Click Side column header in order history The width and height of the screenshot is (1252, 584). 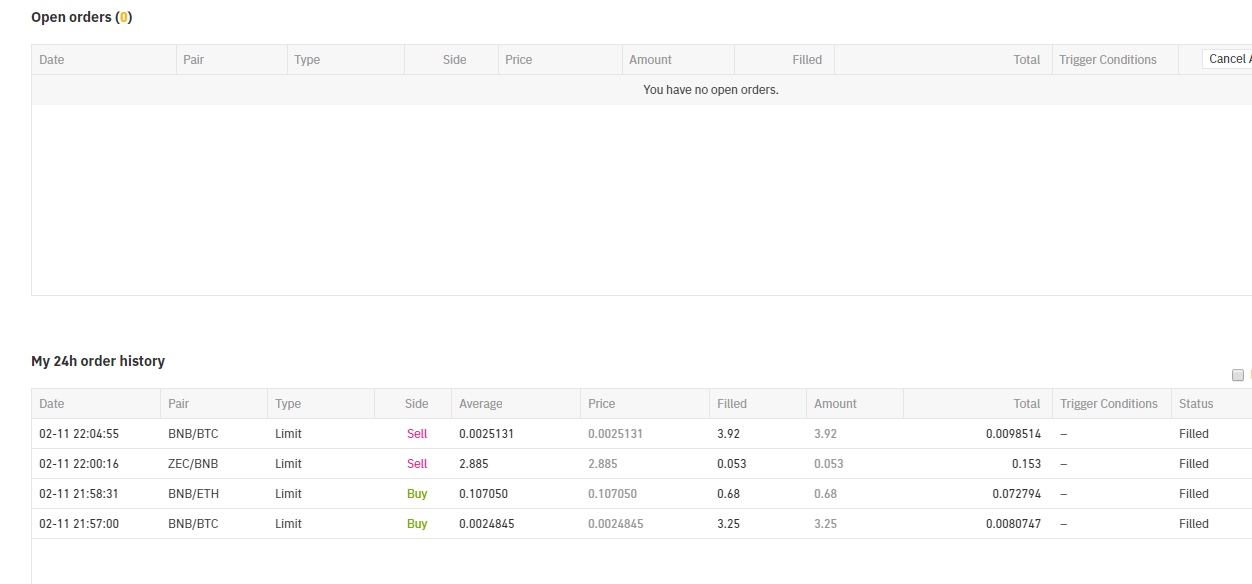point(416,404)
